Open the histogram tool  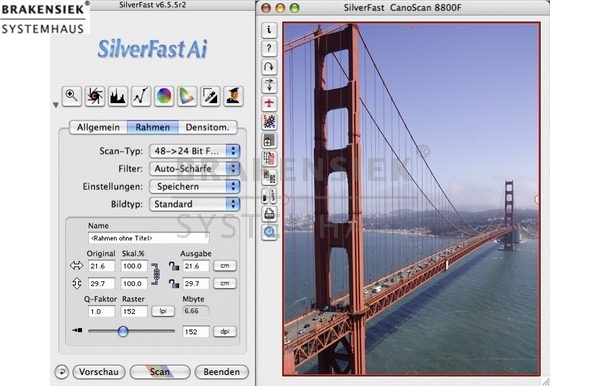pos(117,96)
